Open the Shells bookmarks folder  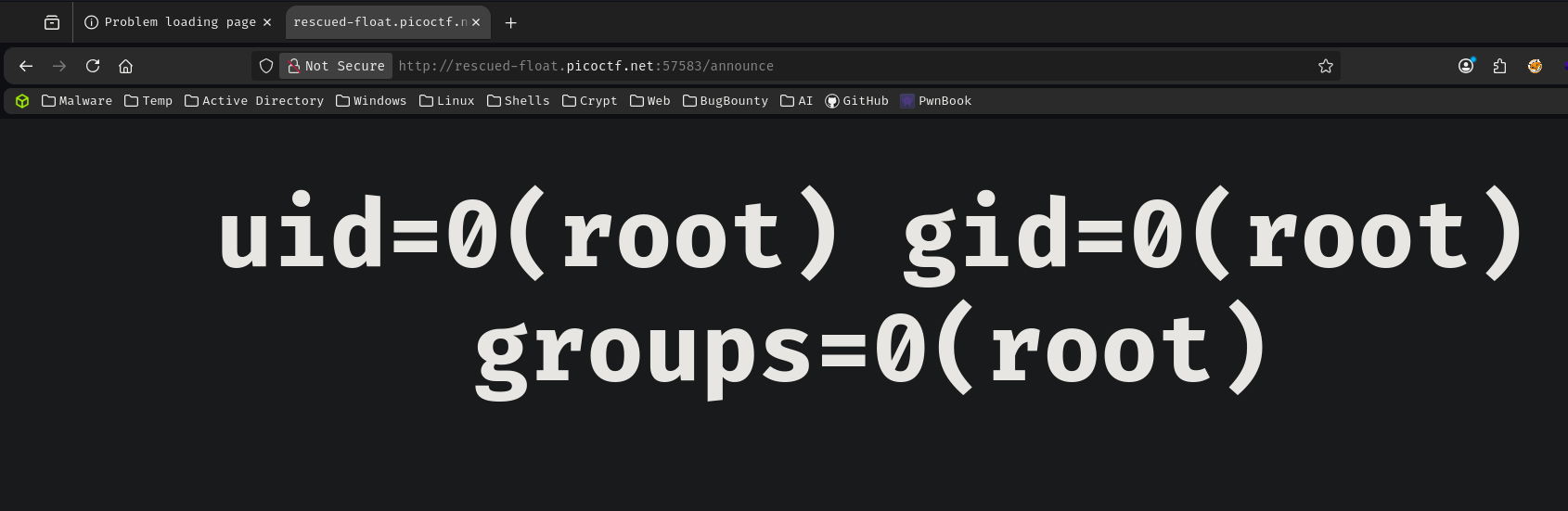click(x=519, y=101)
